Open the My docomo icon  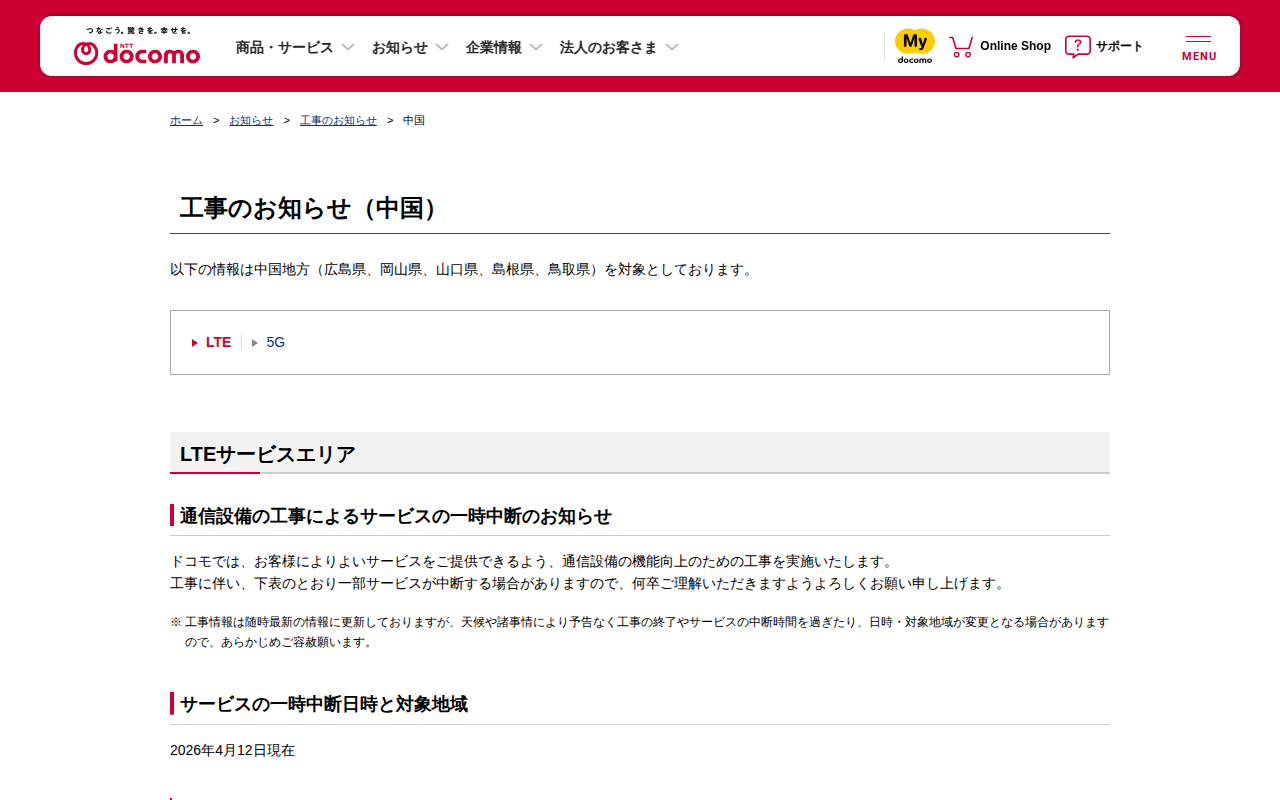coord(915,46)
